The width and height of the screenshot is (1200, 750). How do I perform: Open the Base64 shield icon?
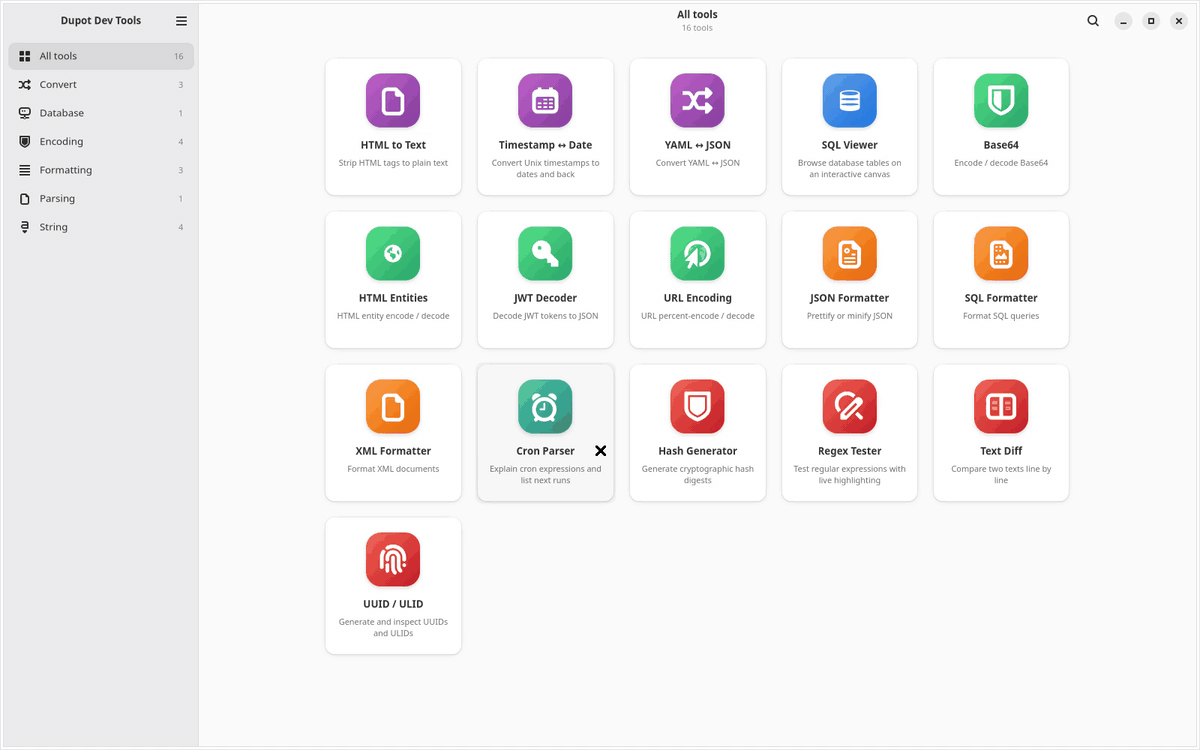coord(1001,100)
